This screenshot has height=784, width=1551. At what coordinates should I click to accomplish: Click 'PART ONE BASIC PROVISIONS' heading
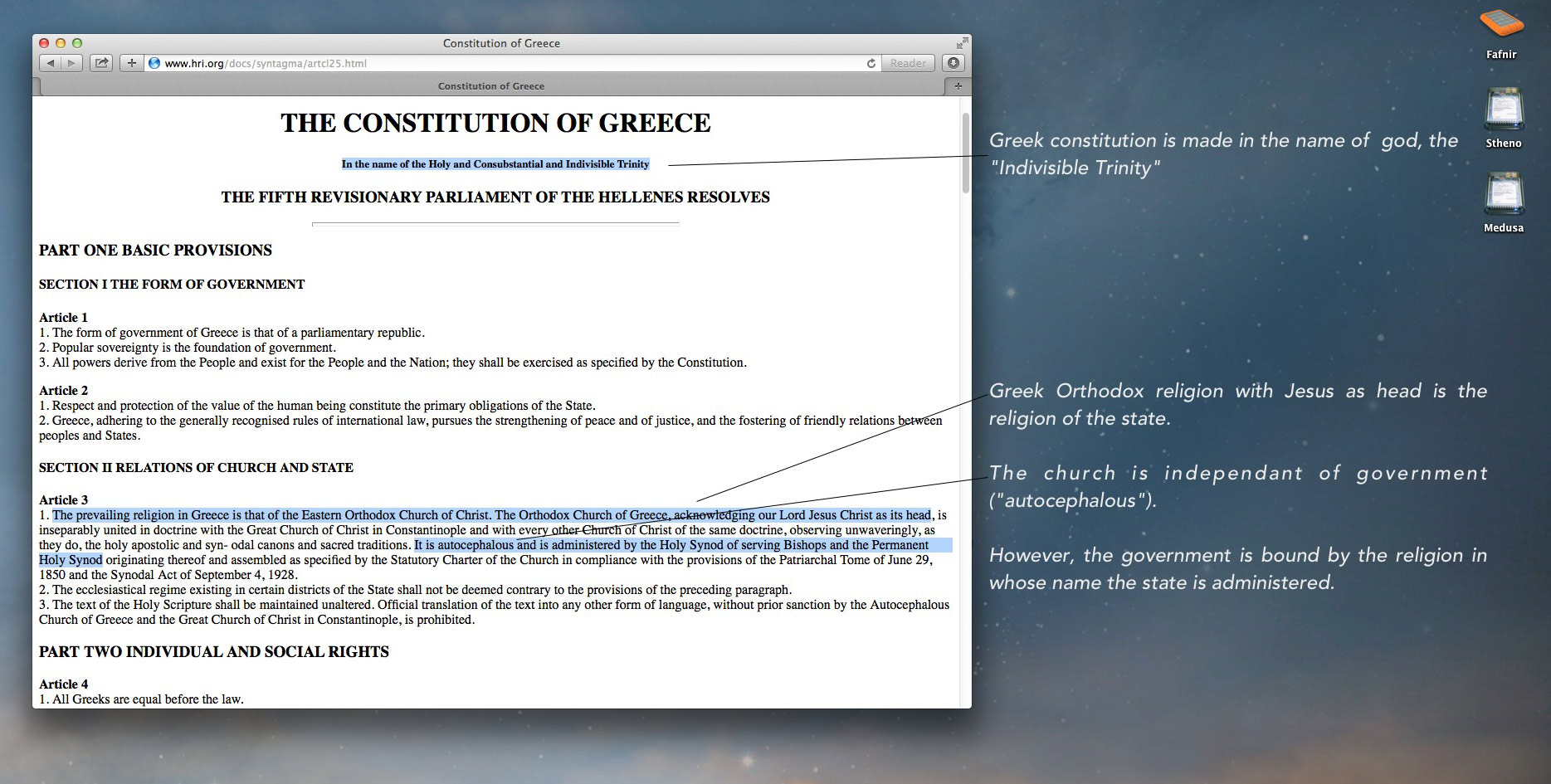tap(155, 251)
